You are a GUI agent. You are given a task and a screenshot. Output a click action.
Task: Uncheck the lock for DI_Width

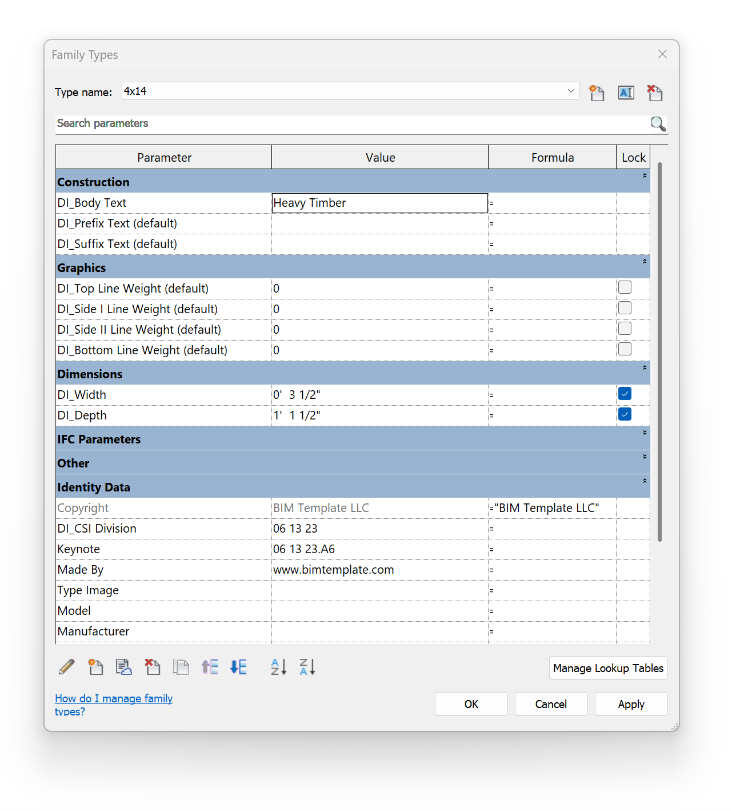point(625,394)
